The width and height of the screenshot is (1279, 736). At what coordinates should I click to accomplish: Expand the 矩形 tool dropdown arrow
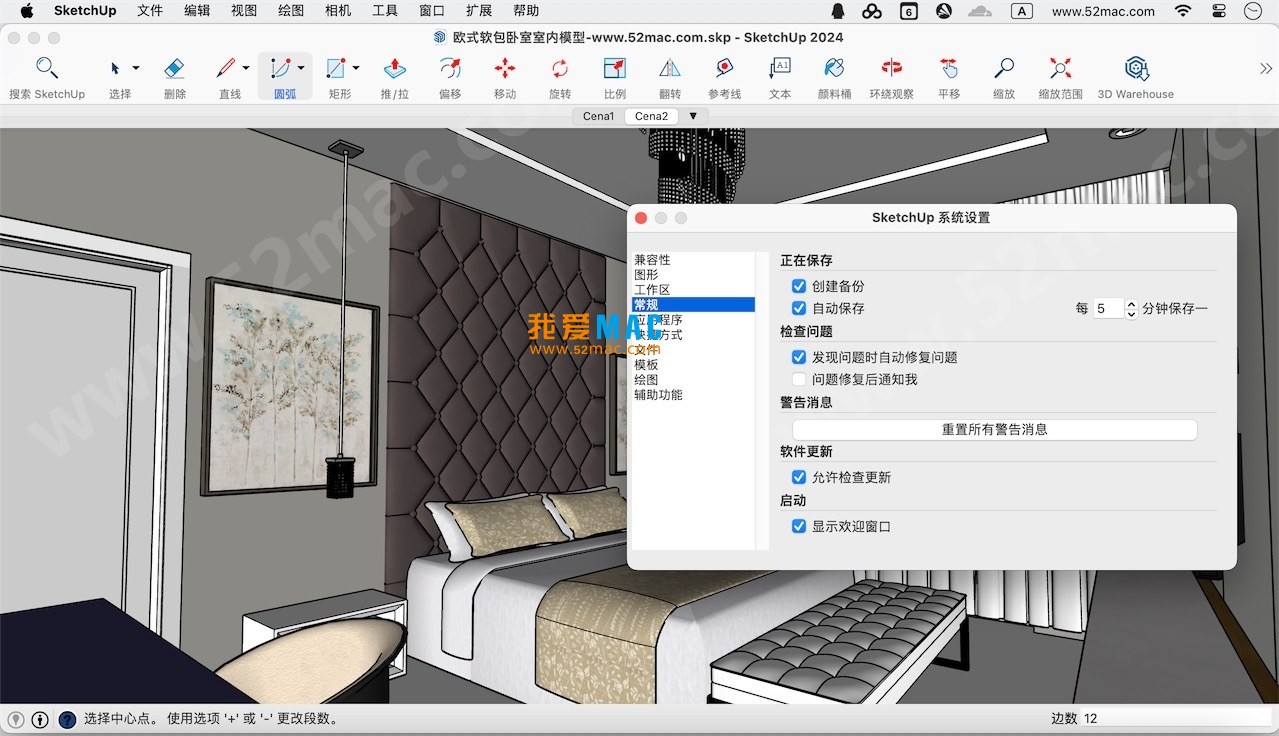pyautogui.click(x=356, y=68)
